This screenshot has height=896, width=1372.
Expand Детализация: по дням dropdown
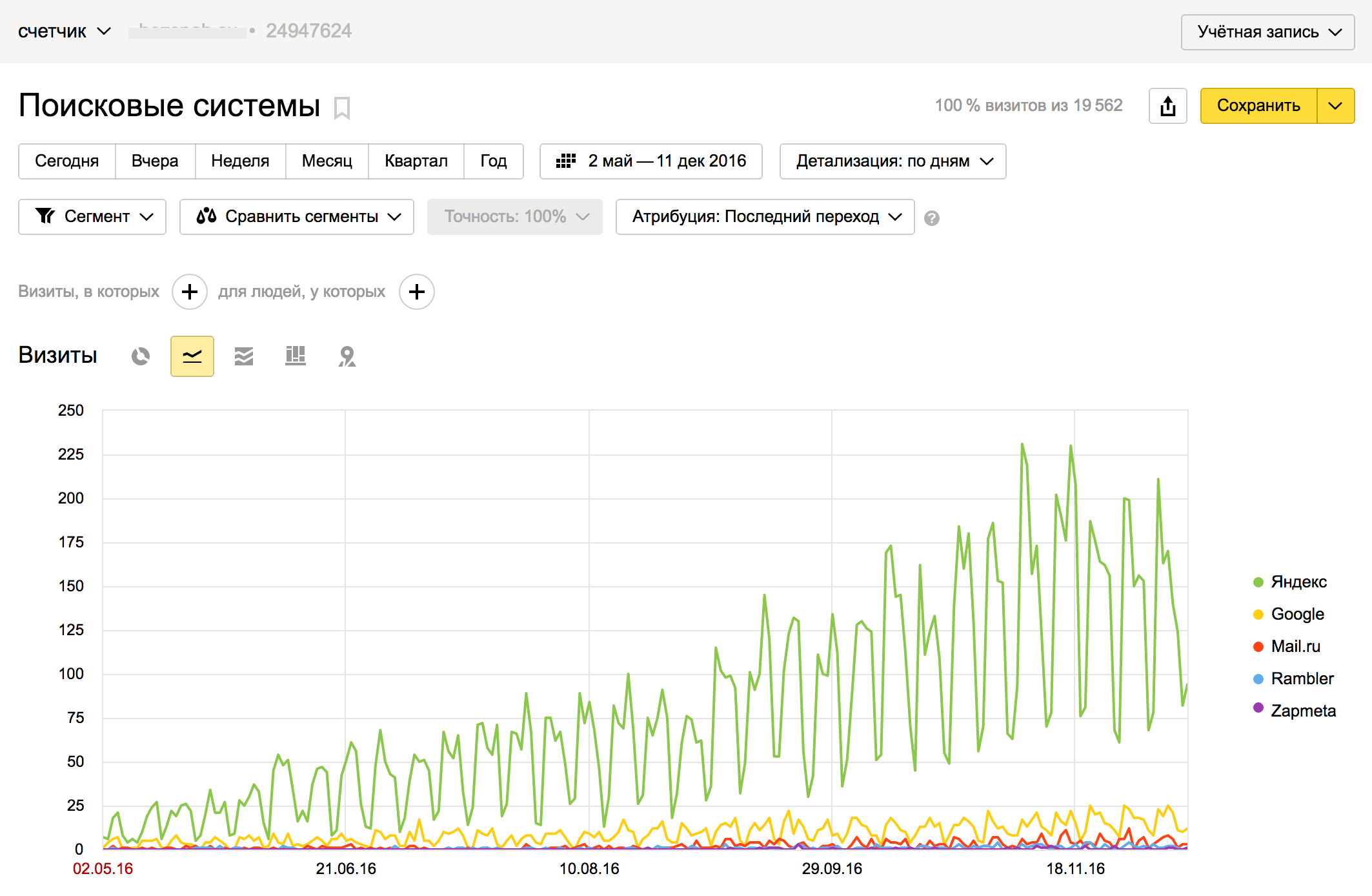coord(893,161)
